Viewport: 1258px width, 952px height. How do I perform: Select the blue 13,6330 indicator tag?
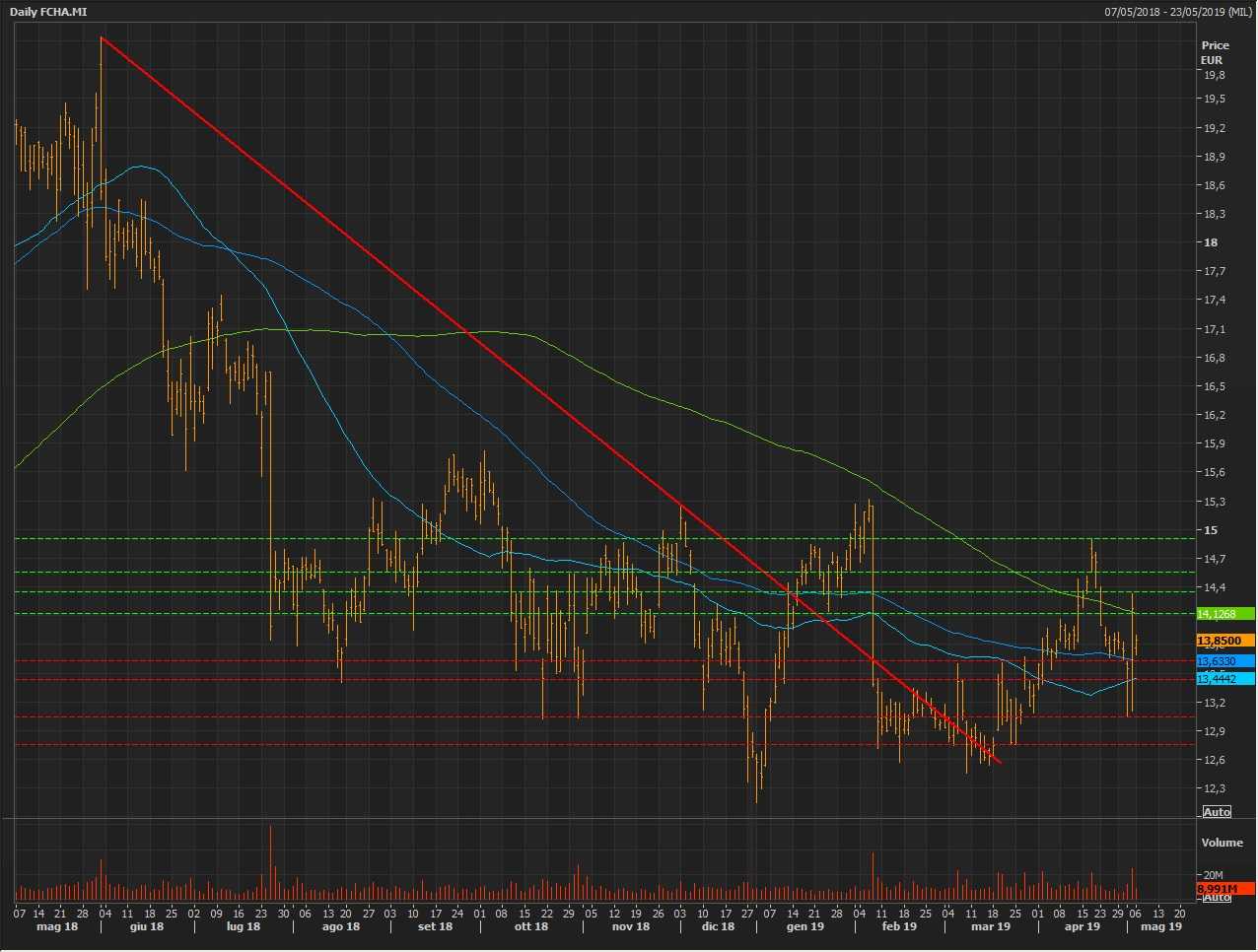coord(1218,661)
